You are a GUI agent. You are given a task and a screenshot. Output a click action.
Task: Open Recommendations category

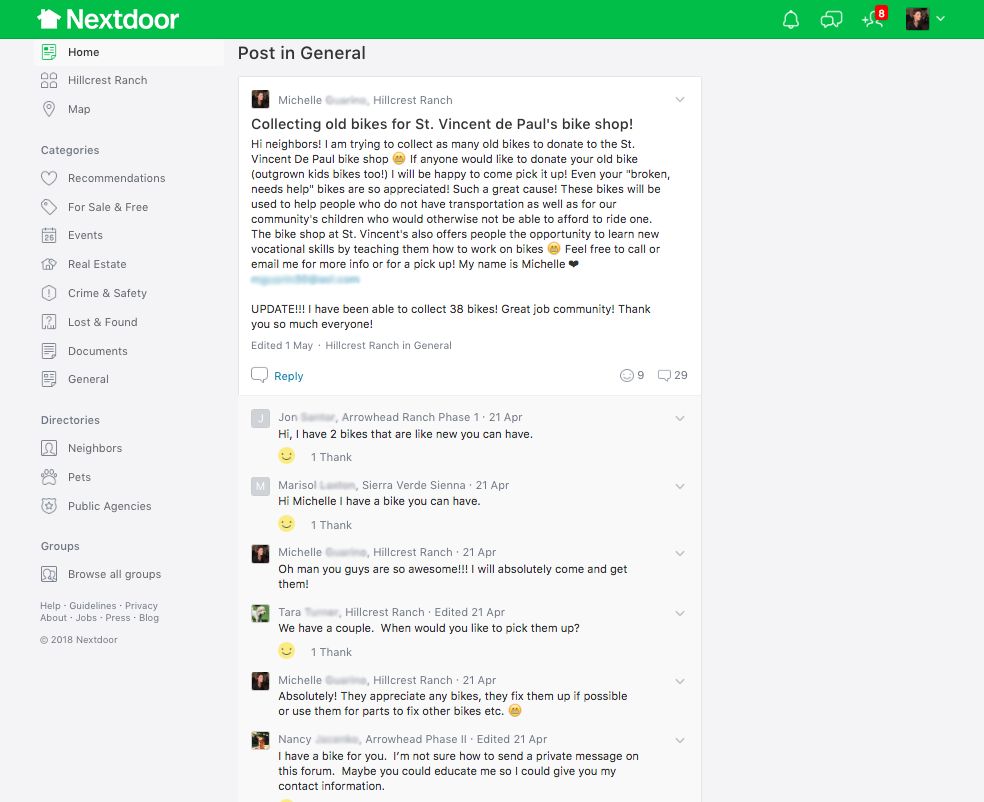117,178
